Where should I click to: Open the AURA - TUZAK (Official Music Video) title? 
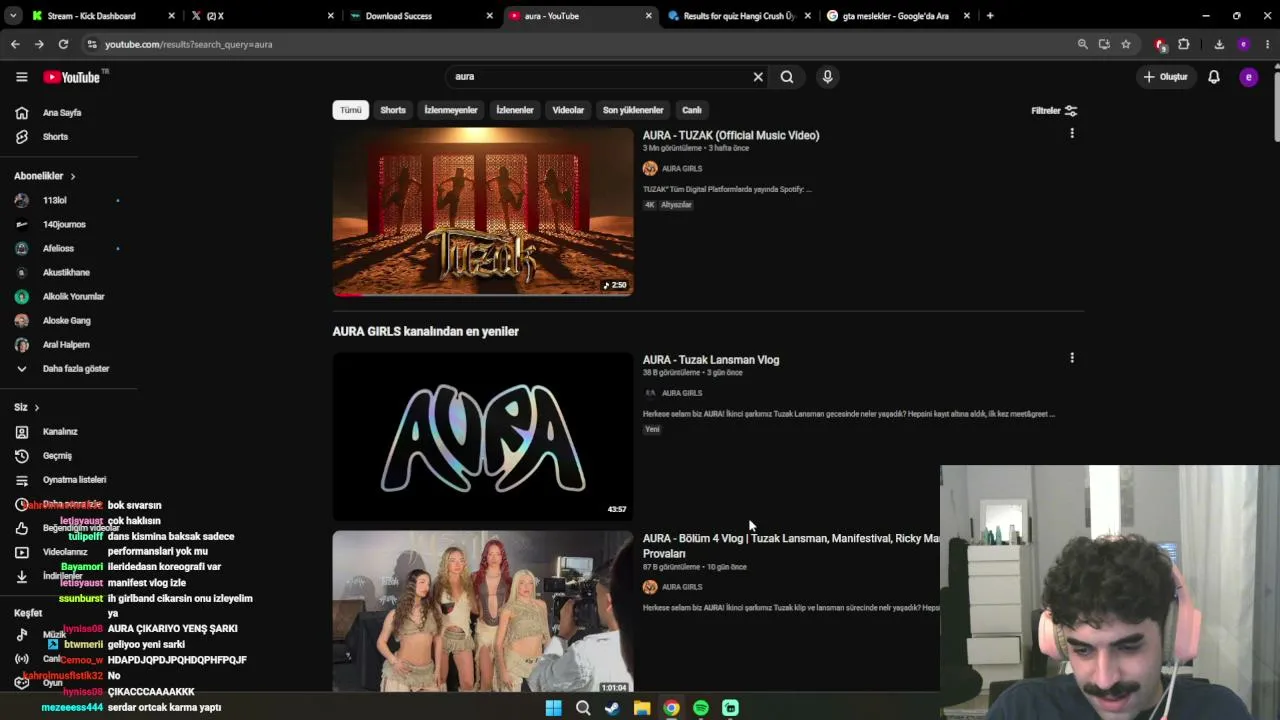tap(731, 136)
